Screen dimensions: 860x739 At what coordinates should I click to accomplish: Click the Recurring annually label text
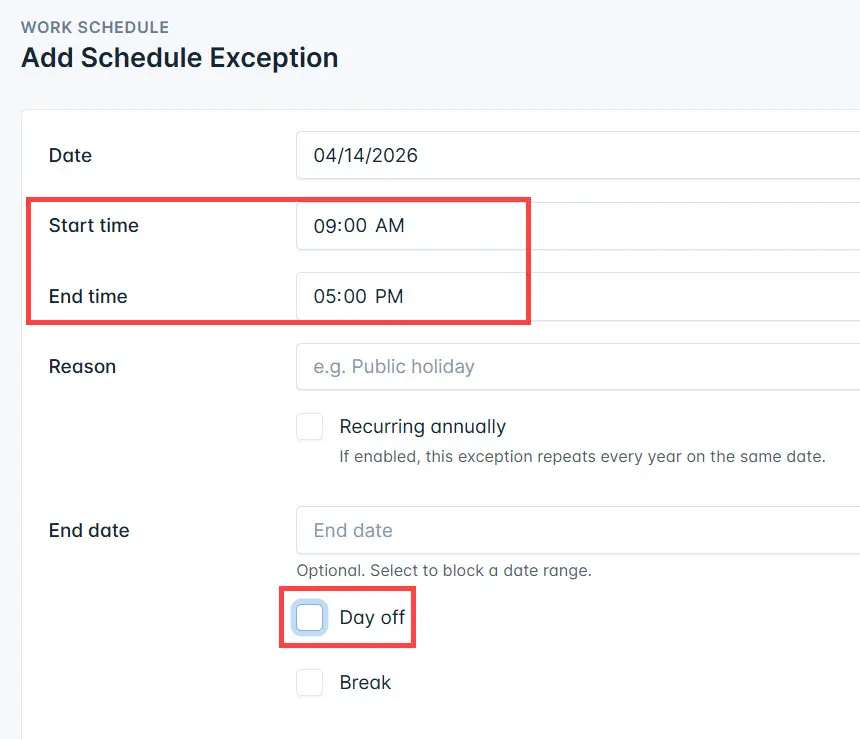[x=422, y=427]
